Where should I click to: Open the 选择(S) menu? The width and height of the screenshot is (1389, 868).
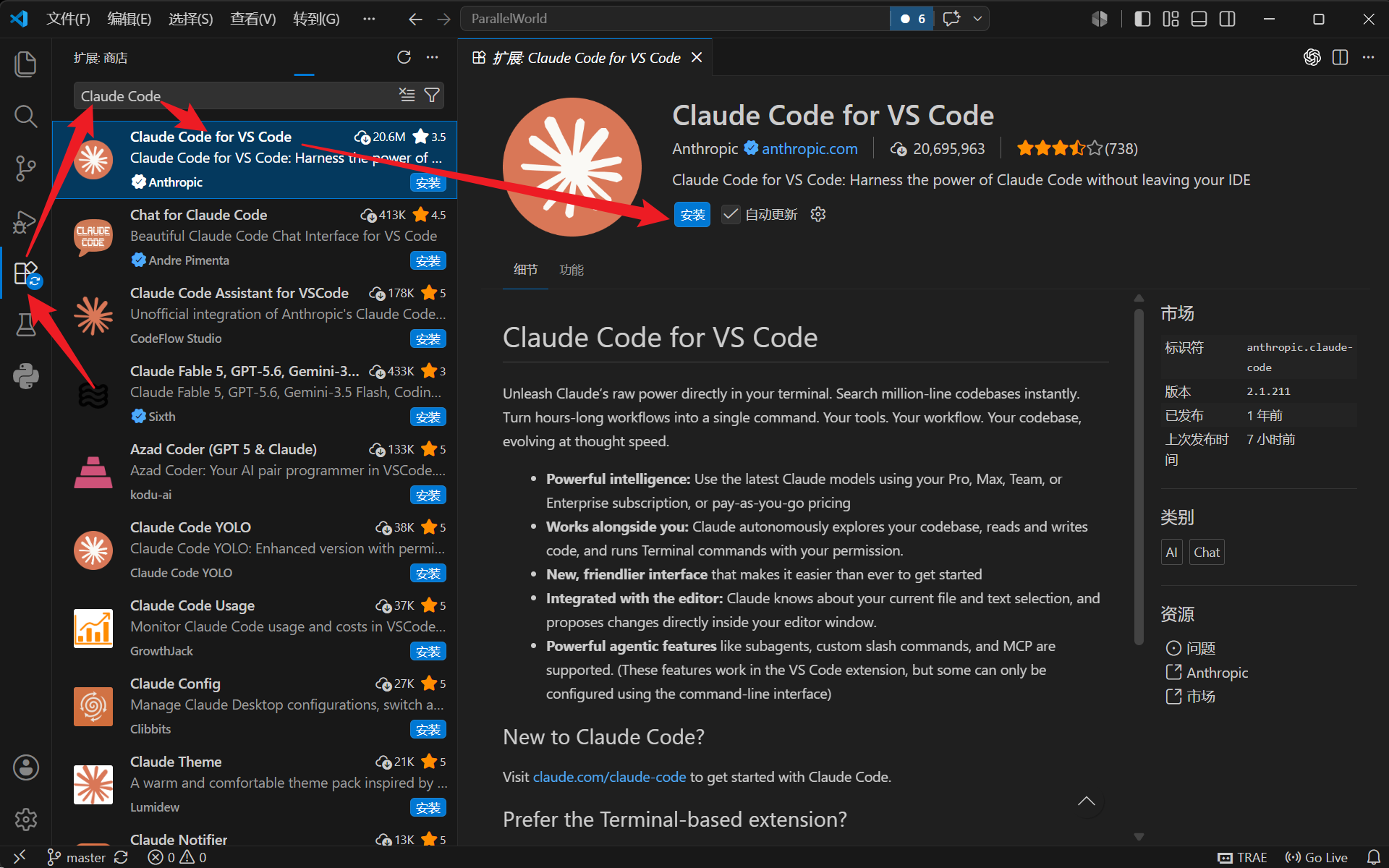tap(191, 19)
